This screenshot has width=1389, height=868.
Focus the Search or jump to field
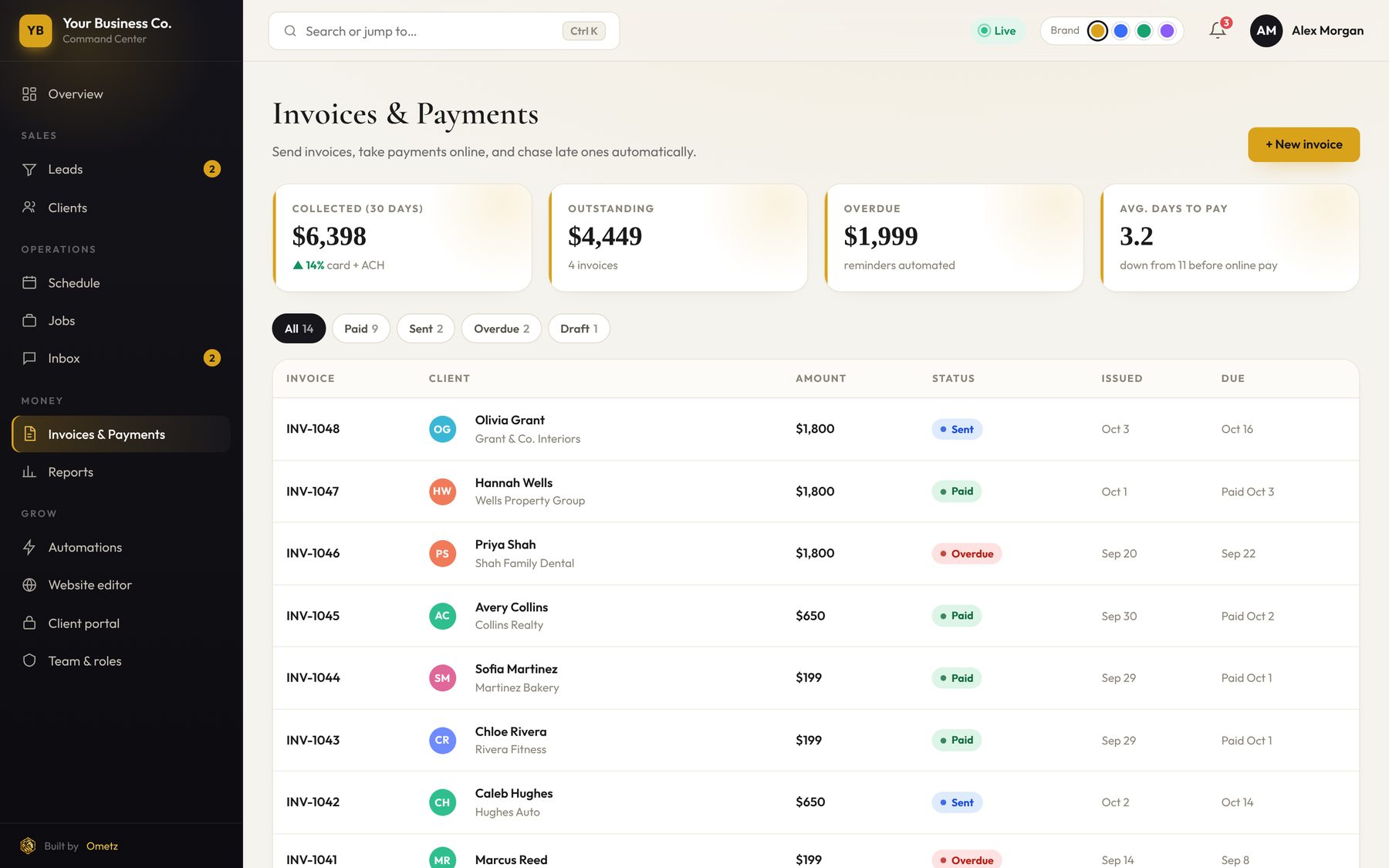(444, 31)
